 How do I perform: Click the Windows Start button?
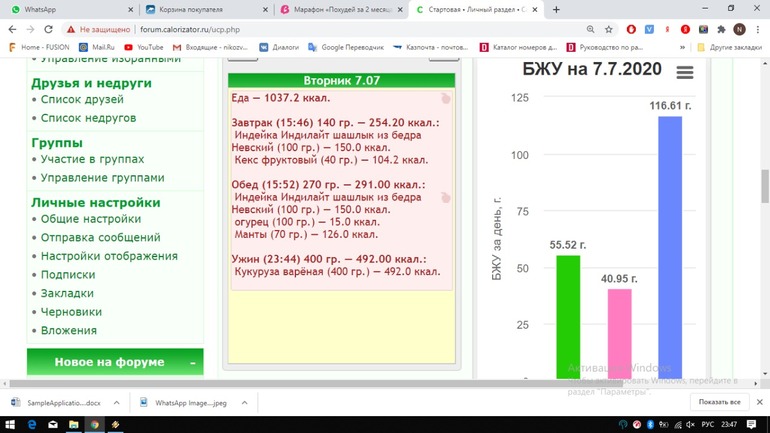click(10, 424)
